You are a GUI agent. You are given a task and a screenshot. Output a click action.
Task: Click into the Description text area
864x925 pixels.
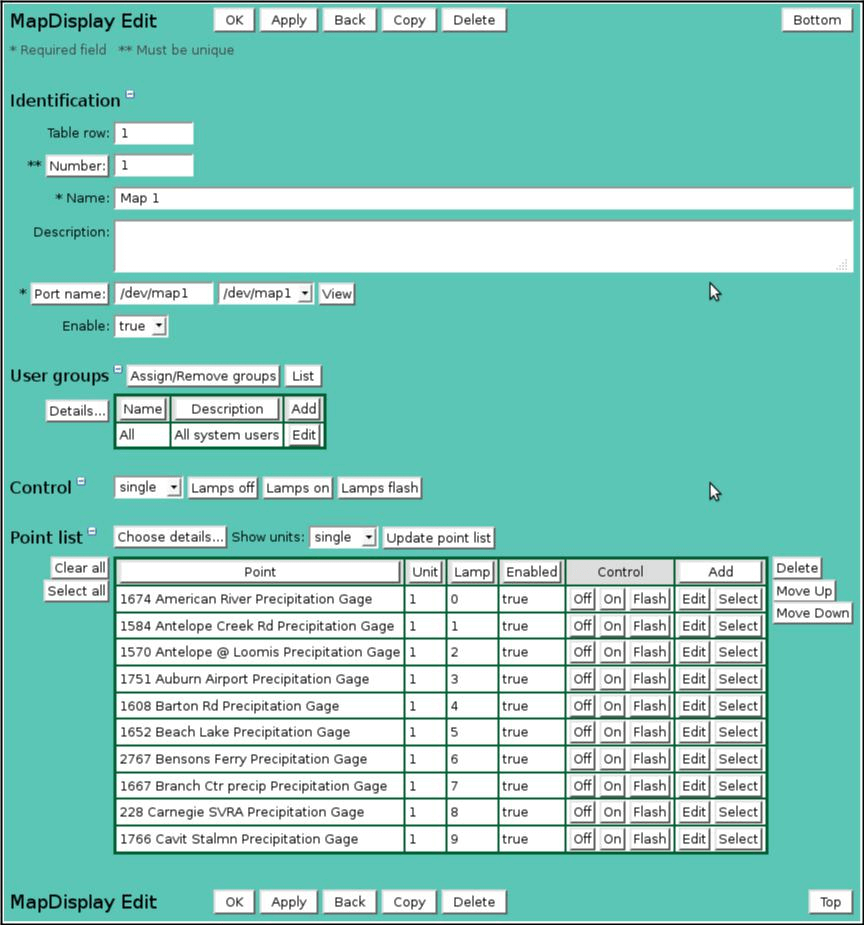coord(484,247)
